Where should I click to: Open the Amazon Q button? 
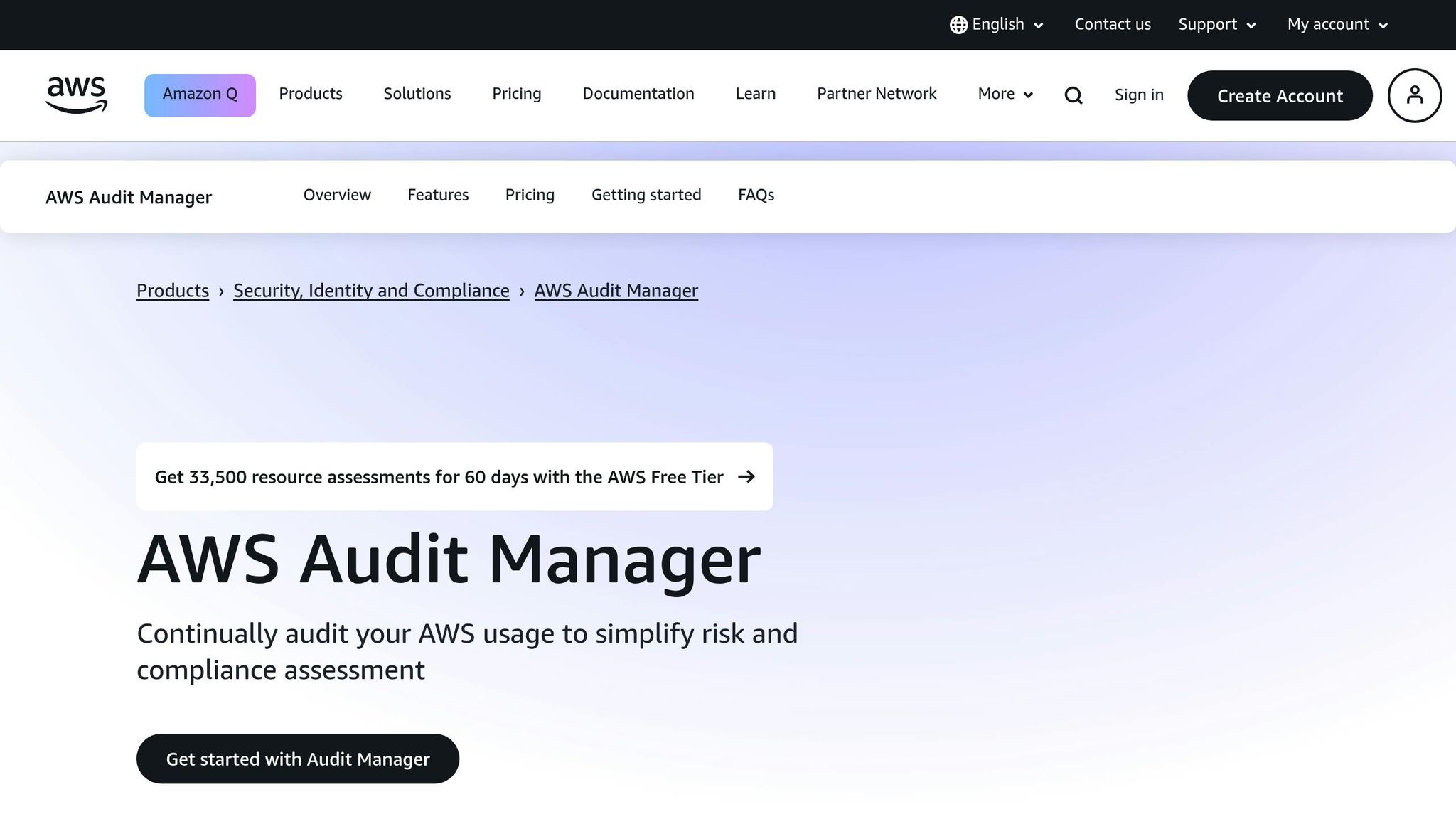pos(200,95)
